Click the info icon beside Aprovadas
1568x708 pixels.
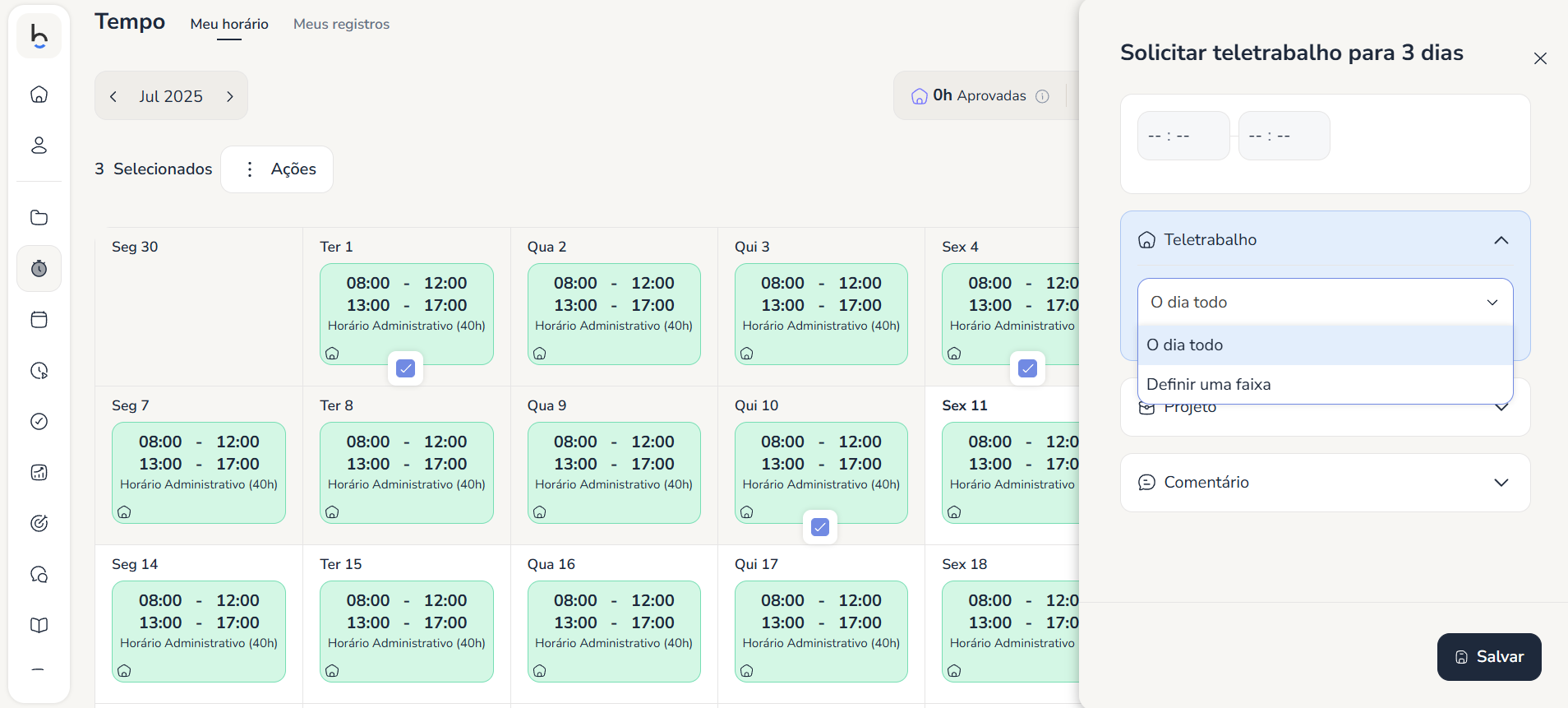pos(1042,96)
